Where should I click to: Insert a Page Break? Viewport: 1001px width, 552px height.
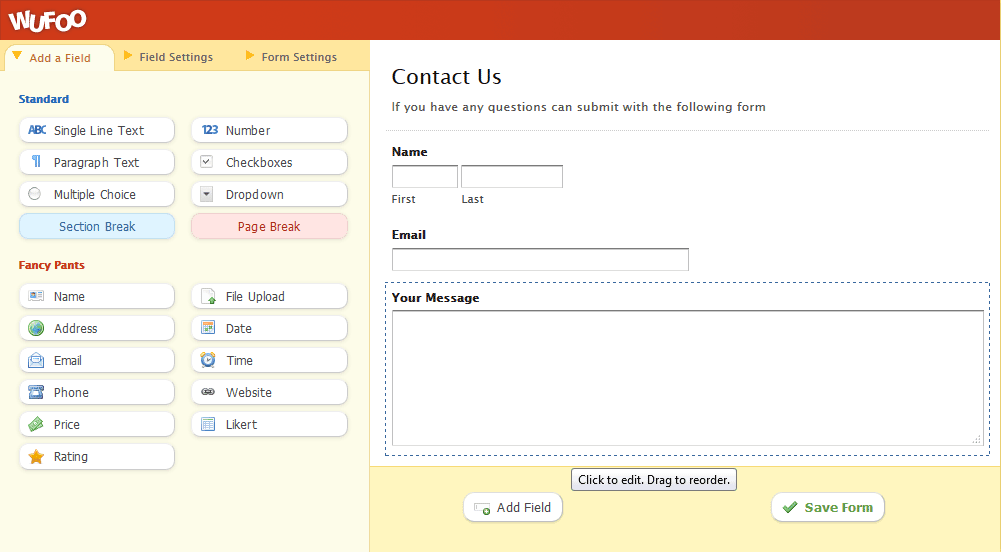coord(269,226)
